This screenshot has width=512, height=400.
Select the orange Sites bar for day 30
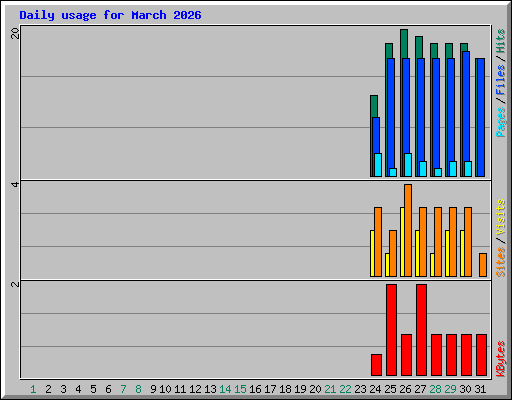coord(468,242)
